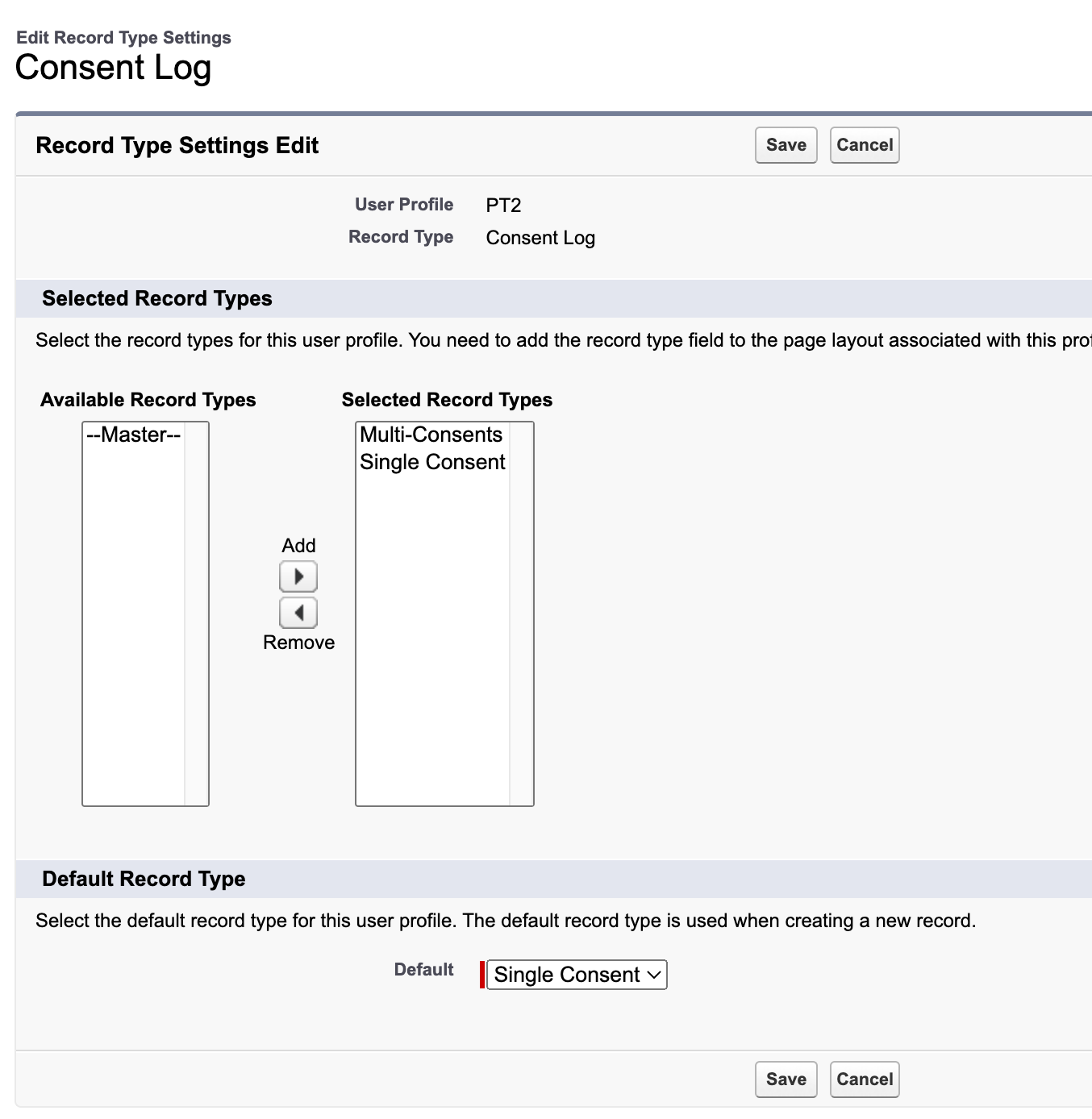Click the Add label above the arrow
The image size is (1092, 1119).
tap(298, 546)
